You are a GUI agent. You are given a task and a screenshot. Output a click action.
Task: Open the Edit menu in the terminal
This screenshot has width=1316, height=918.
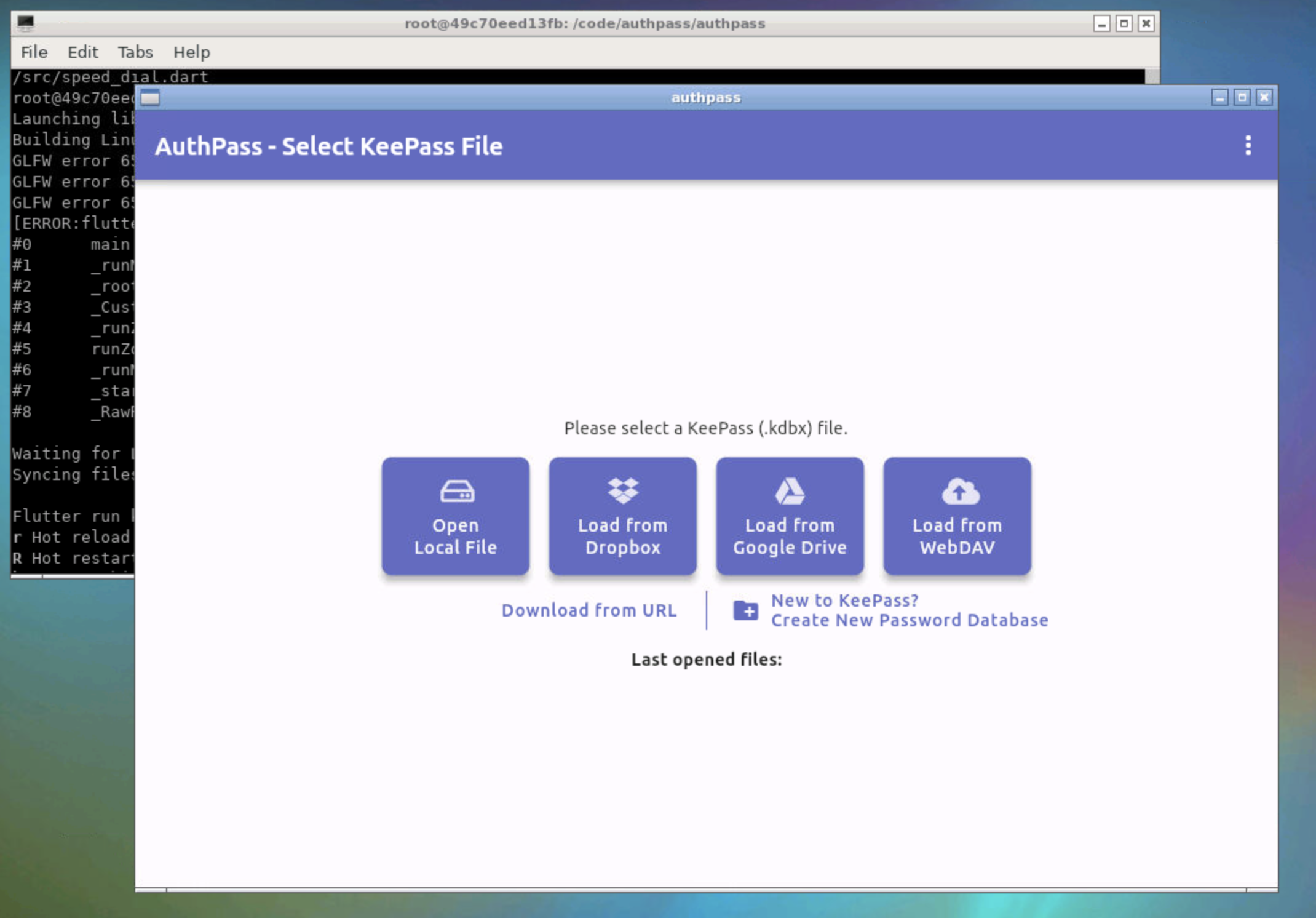(82, 52)
